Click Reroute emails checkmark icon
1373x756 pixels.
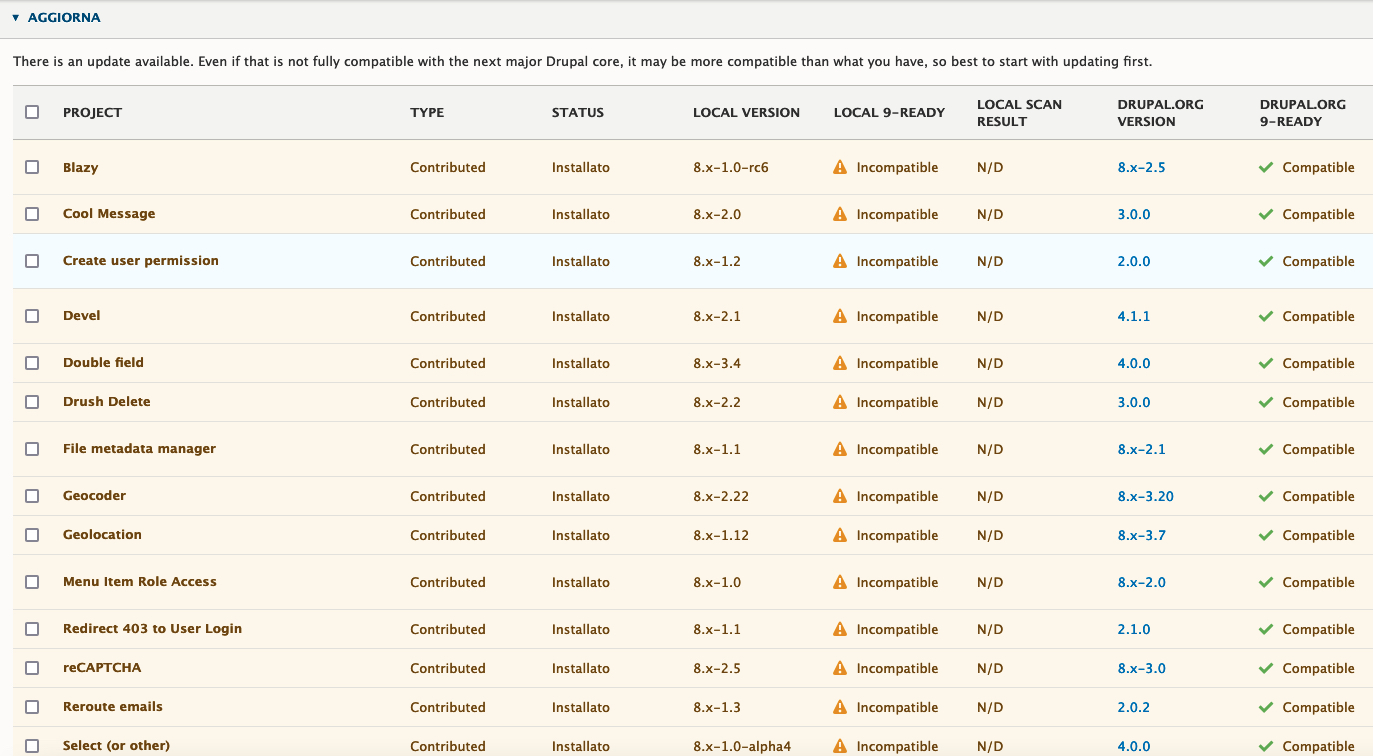(x=1266, y=707)
